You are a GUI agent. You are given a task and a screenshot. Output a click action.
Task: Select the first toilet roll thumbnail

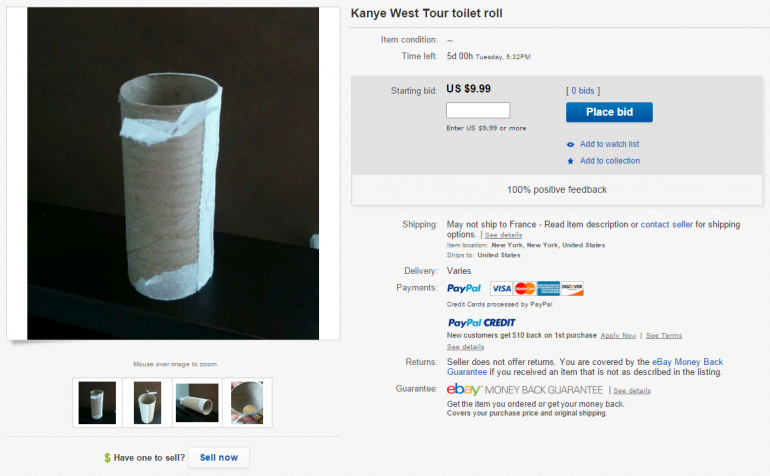click(x=97, y=403)
